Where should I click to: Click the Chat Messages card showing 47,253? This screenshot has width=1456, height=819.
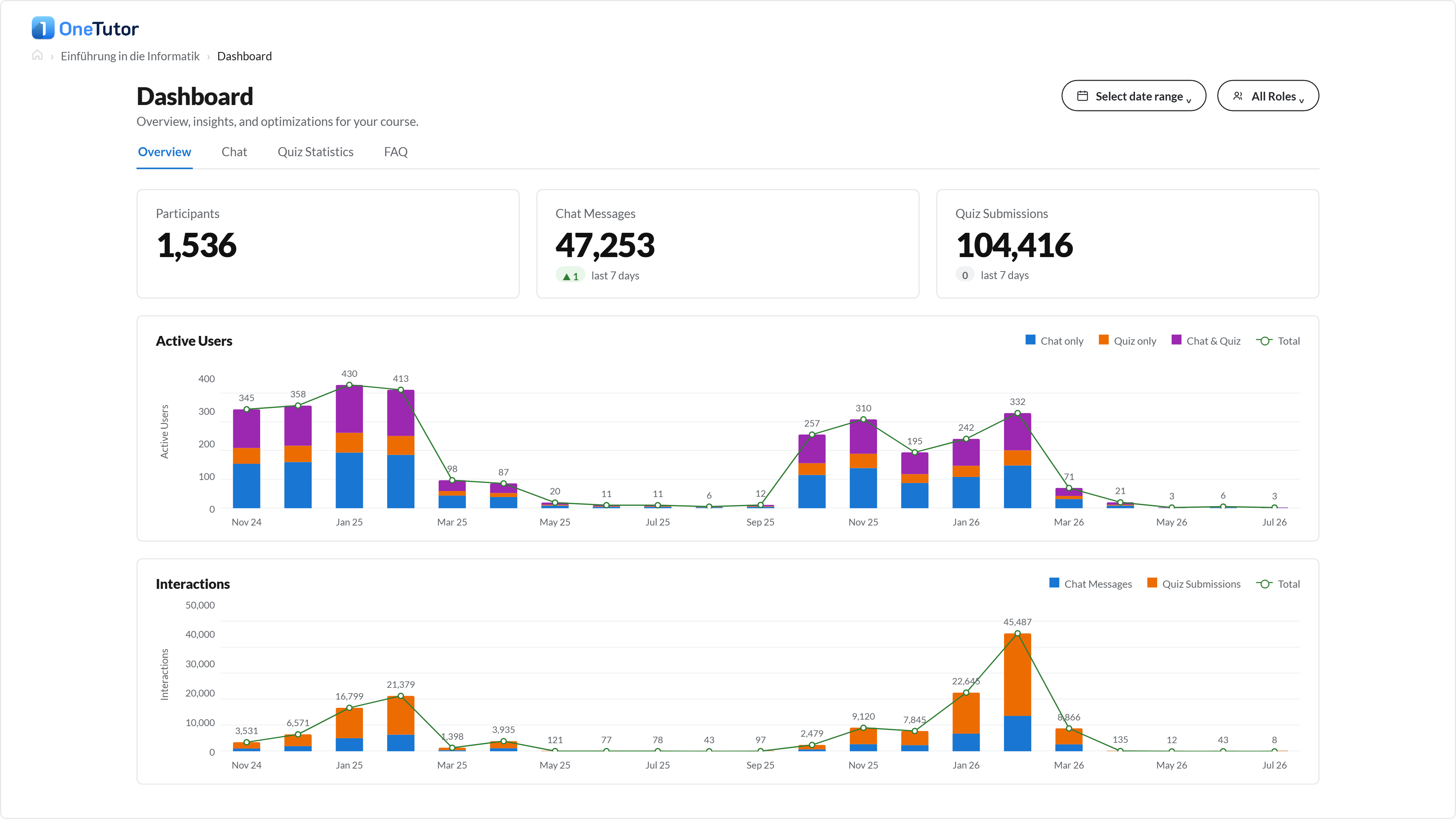(728, 243)
